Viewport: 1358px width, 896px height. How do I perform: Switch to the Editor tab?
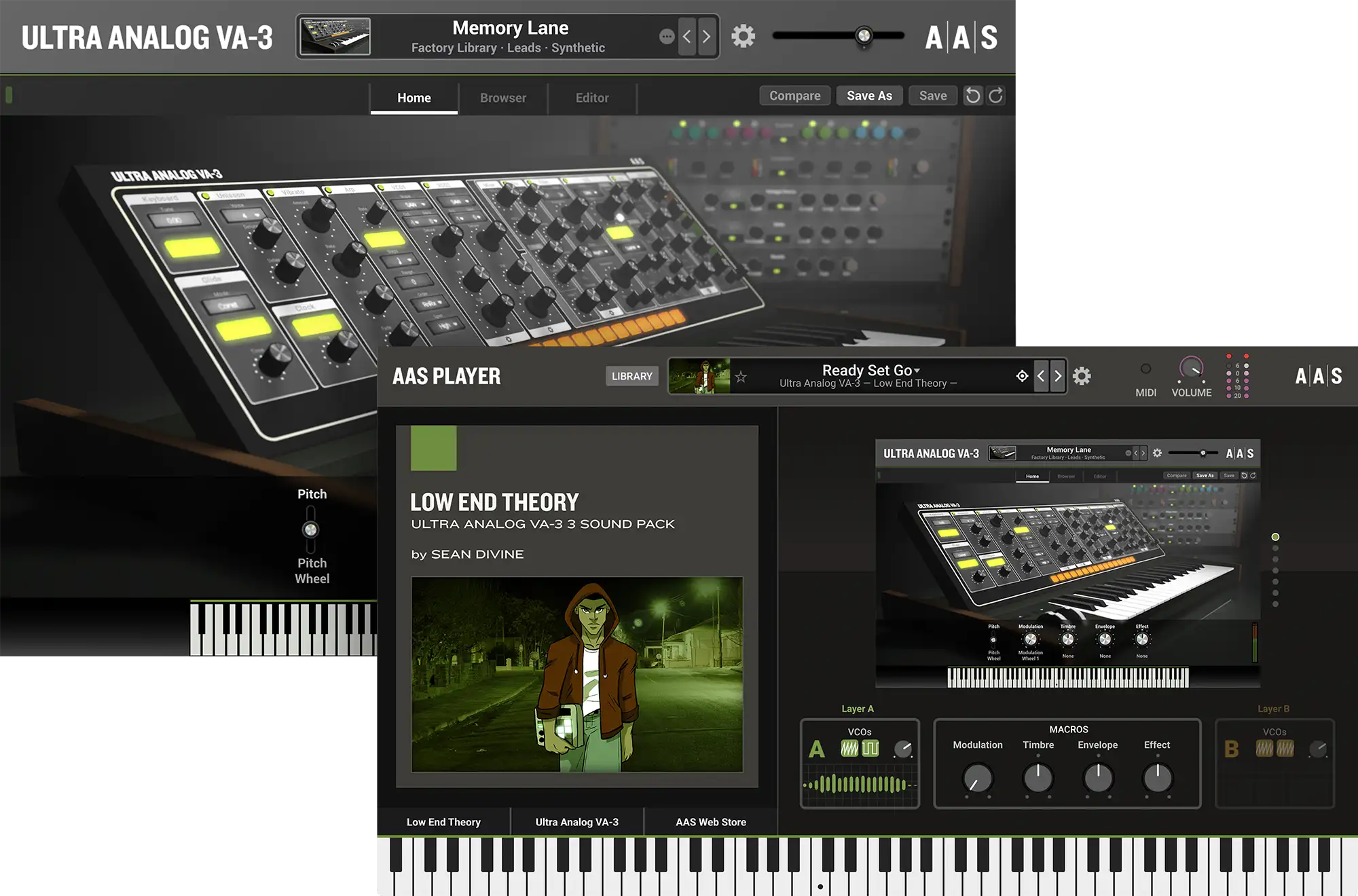point(592,98)
